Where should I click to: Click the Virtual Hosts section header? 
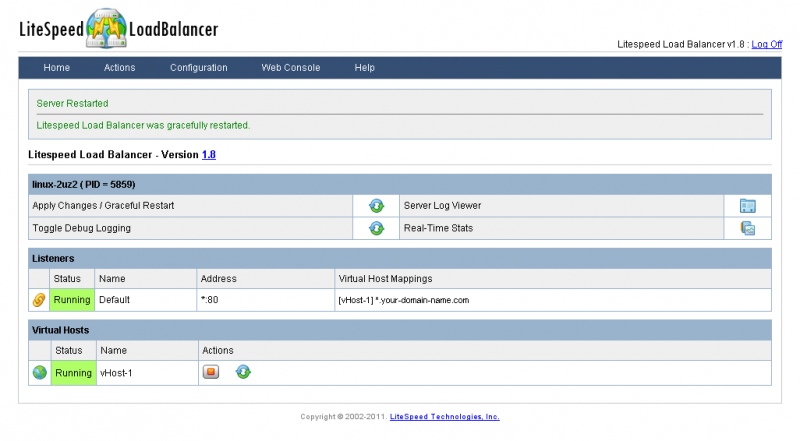pyautogui.click(x=399, y=330)
